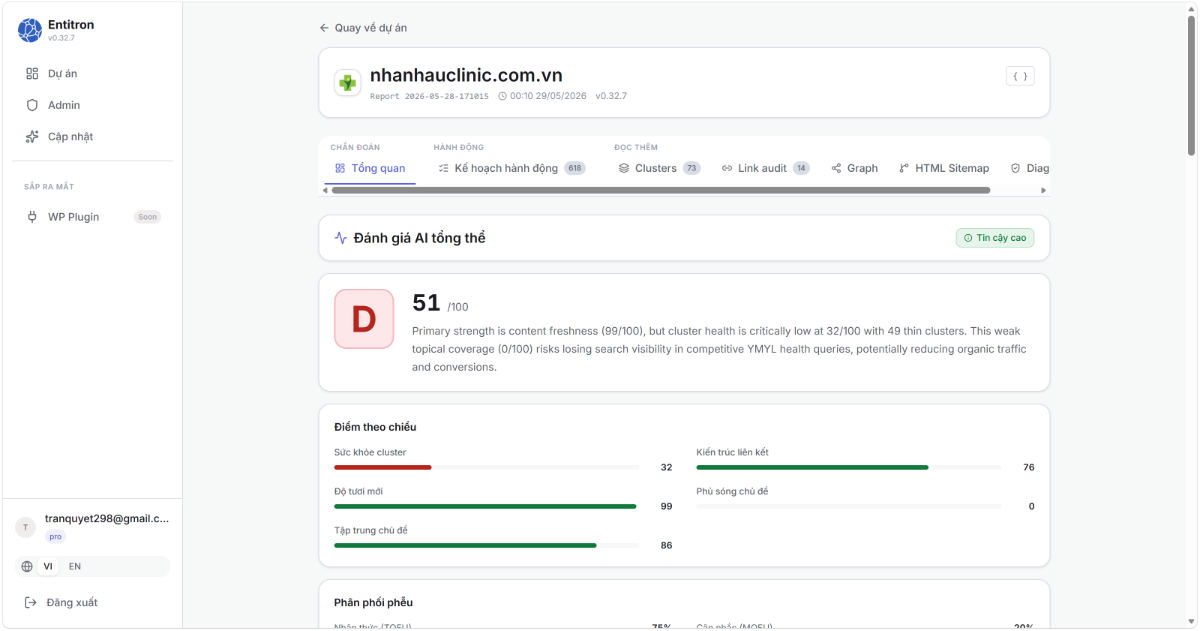1200x631 pixels.
Task: Click the back arrow icon at top
Action: [324, 28]
